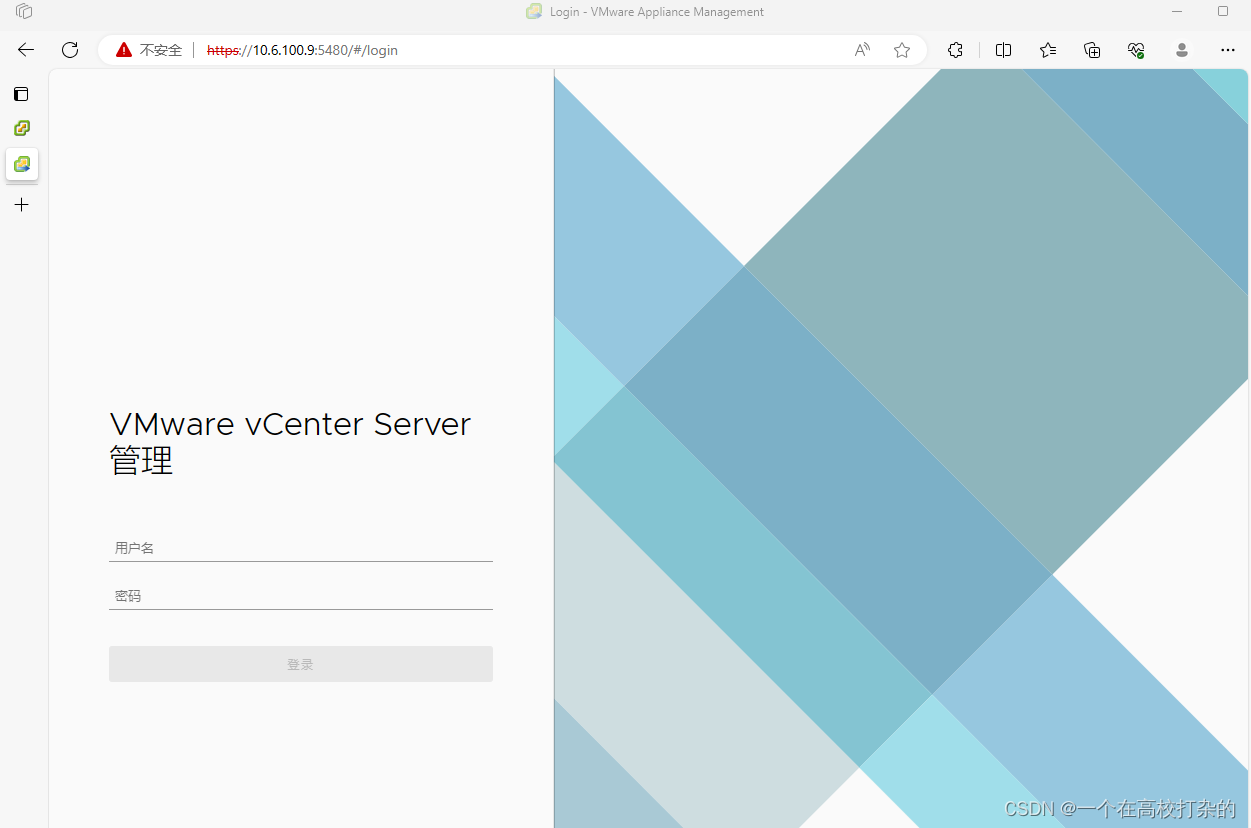Focus the 用户名 username field
Viewport: 1251px width, 828px height.
tap(301, 548)
